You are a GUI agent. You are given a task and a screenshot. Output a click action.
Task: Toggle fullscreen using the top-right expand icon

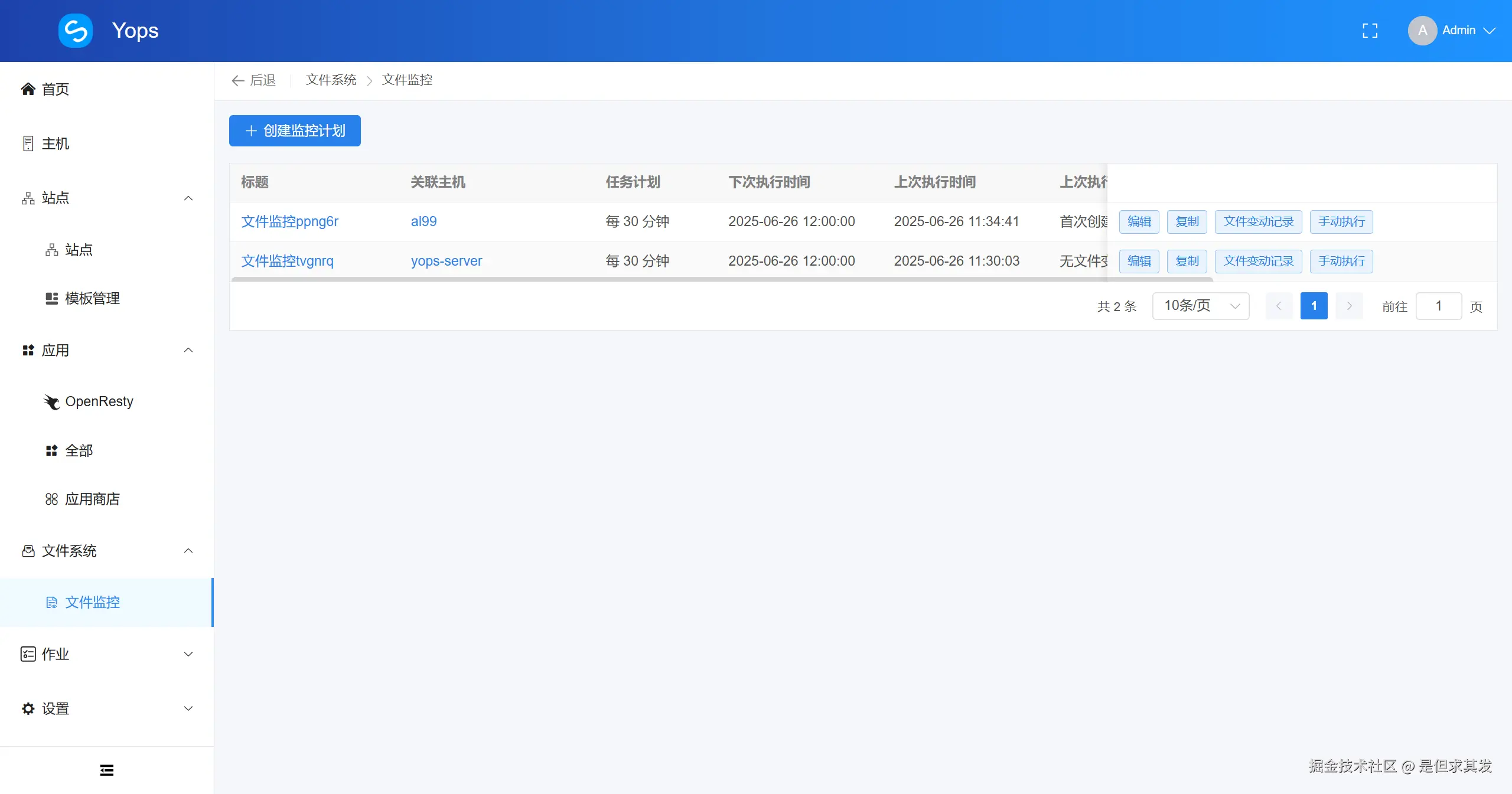click(1369, 30)
